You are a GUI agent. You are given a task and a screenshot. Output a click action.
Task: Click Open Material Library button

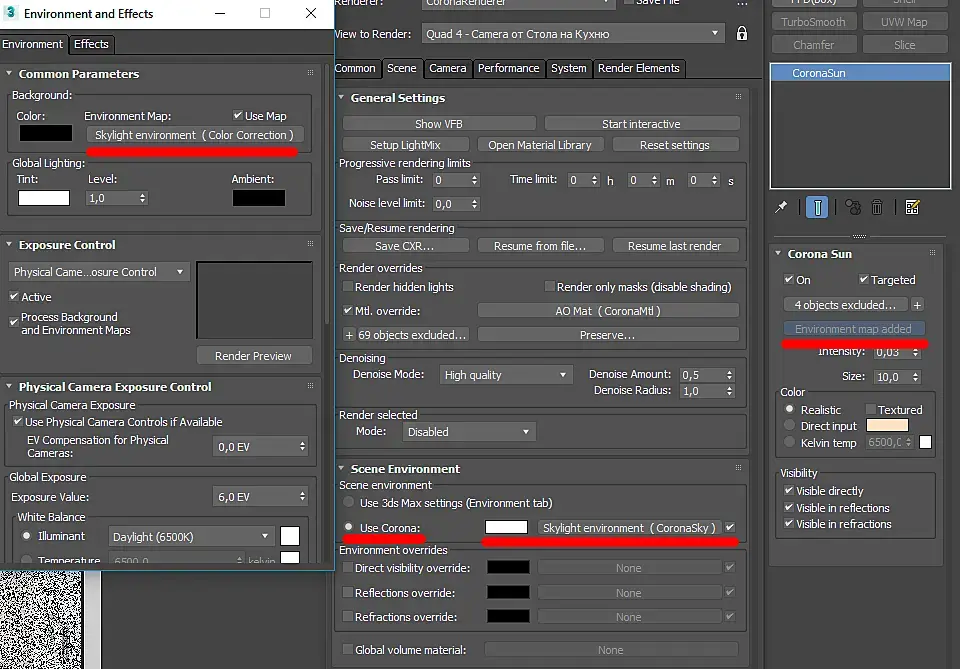[x=539, y=144]
